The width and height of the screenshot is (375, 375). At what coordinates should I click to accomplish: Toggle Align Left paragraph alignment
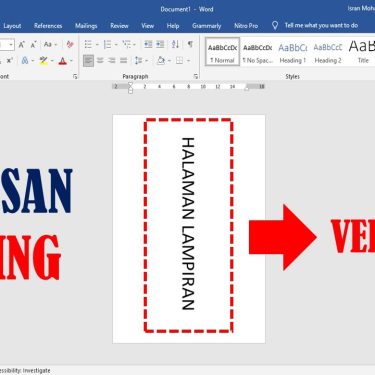[x=88, y=61]
